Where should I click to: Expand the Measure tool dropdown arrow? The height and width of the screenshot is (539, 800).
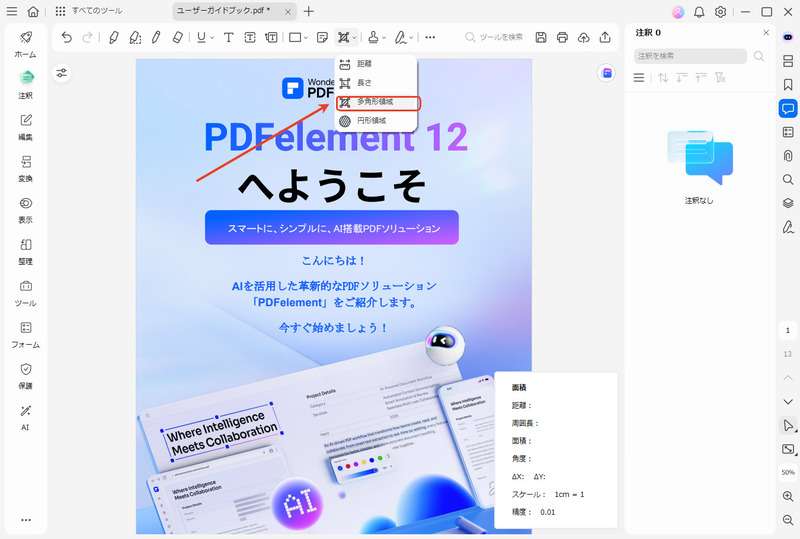(x=354, y=38)
